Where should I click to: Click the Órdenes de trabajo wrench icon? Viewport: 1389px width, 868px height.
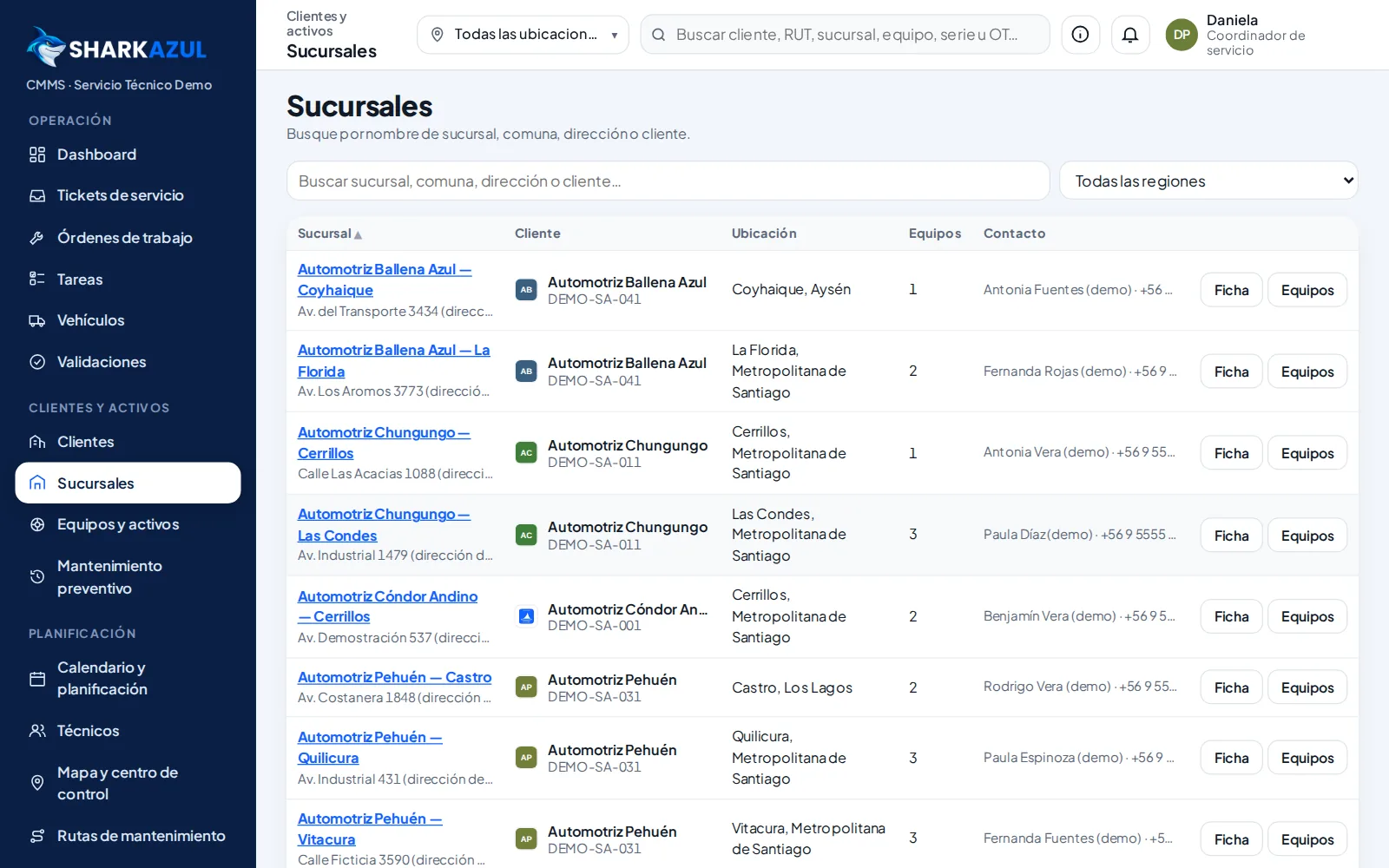coord(37,238)
